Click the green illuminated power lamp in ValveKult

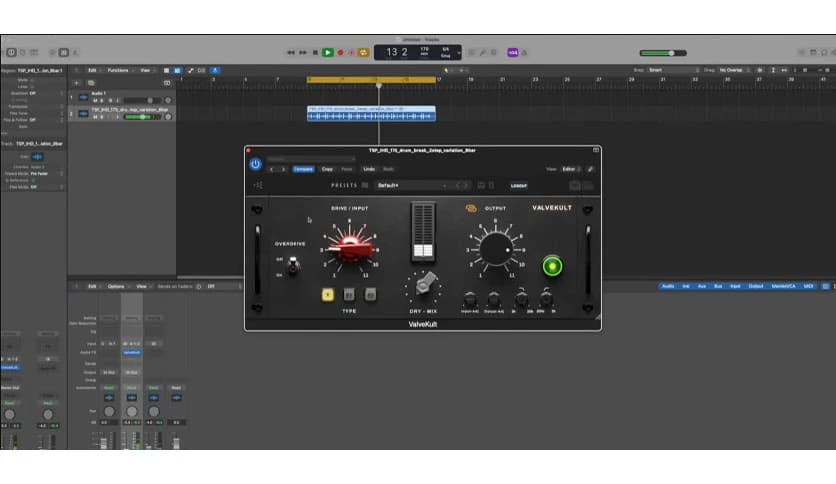[552, 266]
